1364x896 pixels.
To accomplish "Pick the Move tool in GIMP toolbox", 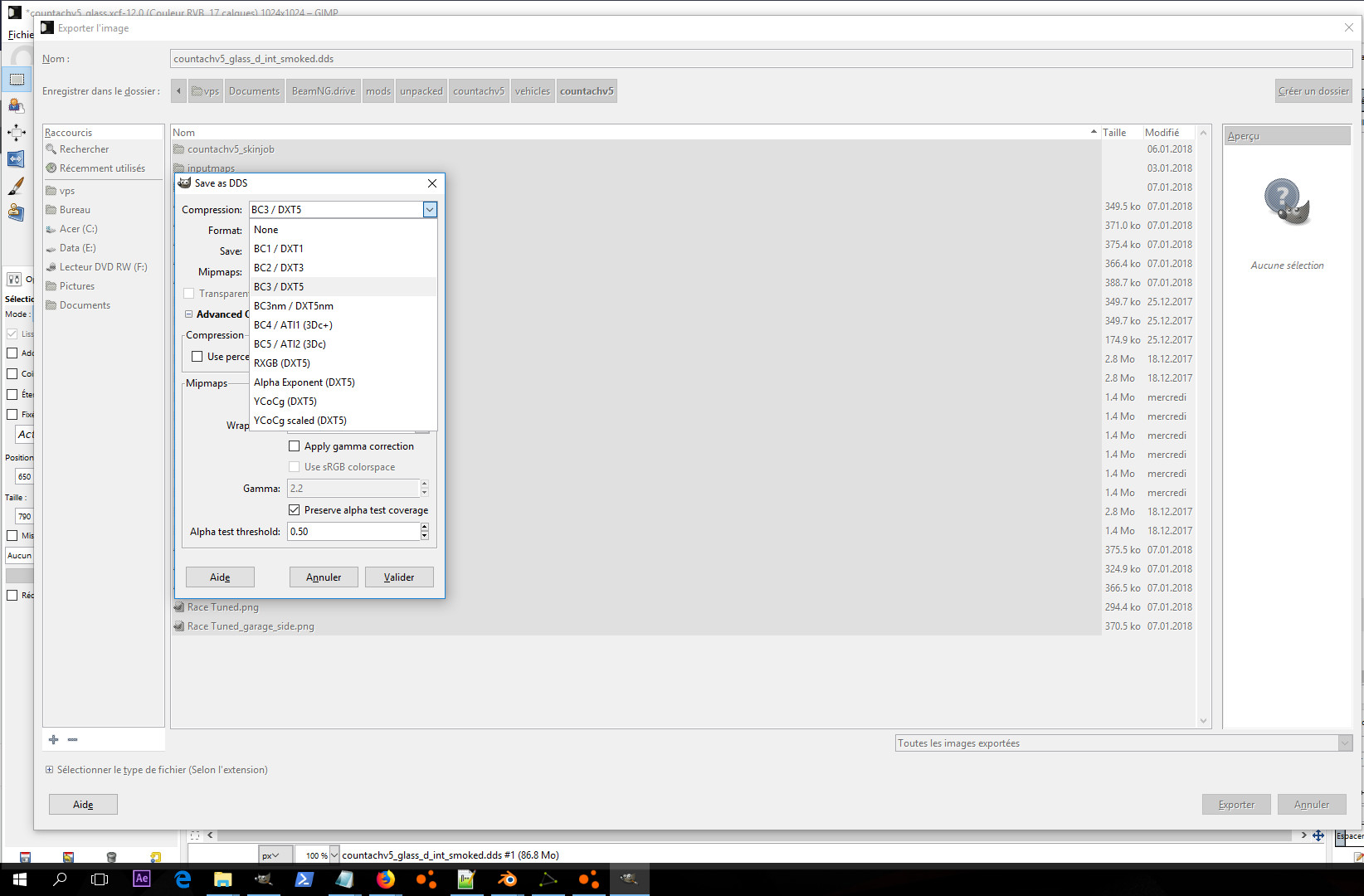I will tap(17, 132).
